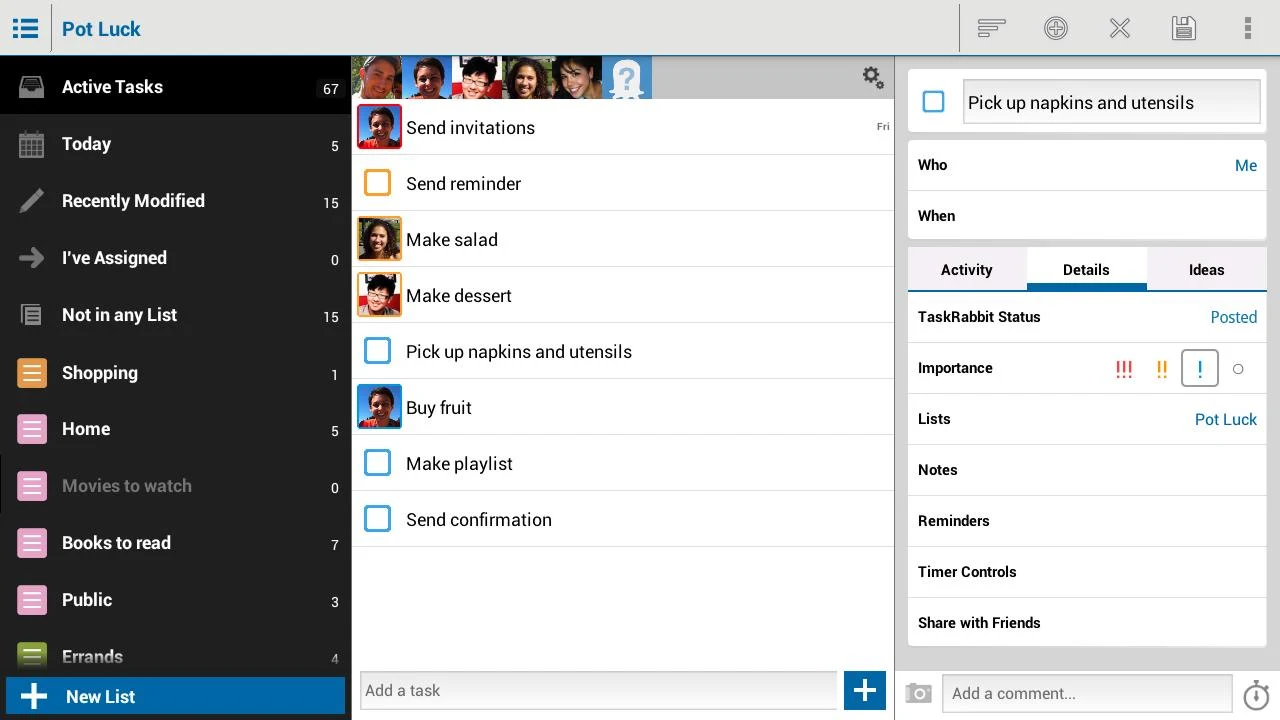Viewport: 1280px width, 720px height.
Task: Switch to the Ideas tab
Action: tap(1206, 270)
